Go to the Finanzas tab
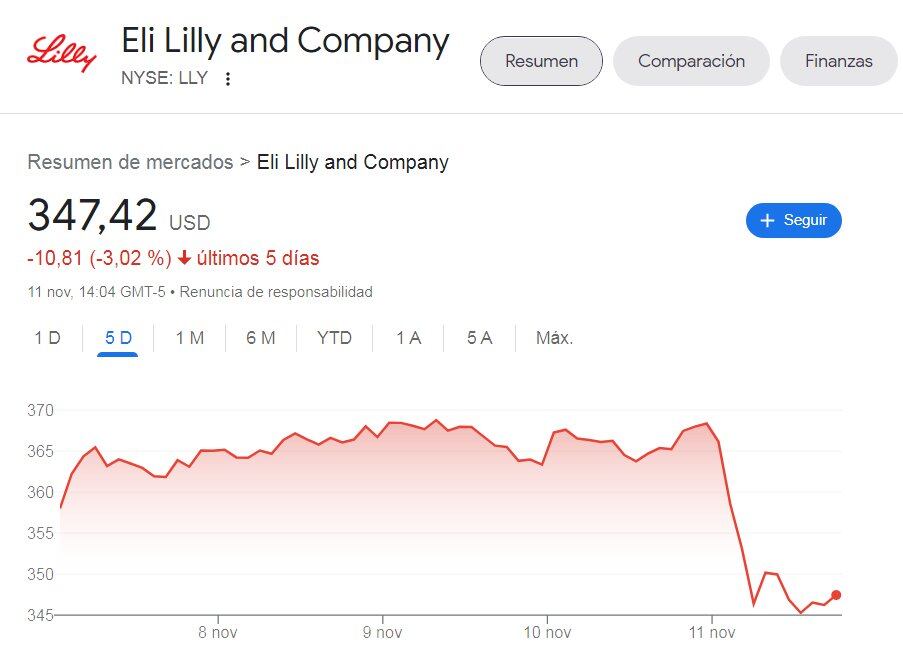Screen dimensions: 903x652 (x=838, y=61)
